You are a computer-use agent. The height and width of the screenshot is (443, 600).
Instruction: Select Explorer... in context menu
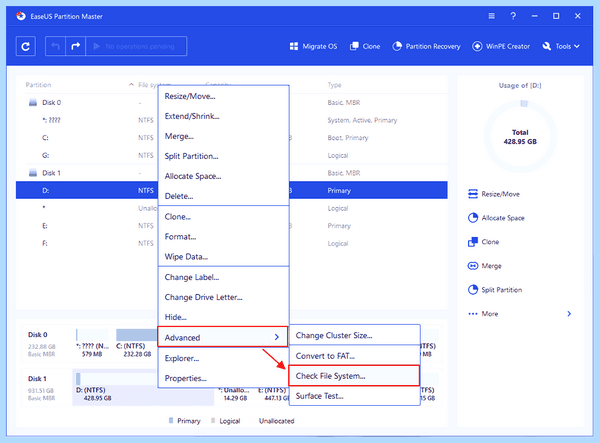(x=223, y=358)
